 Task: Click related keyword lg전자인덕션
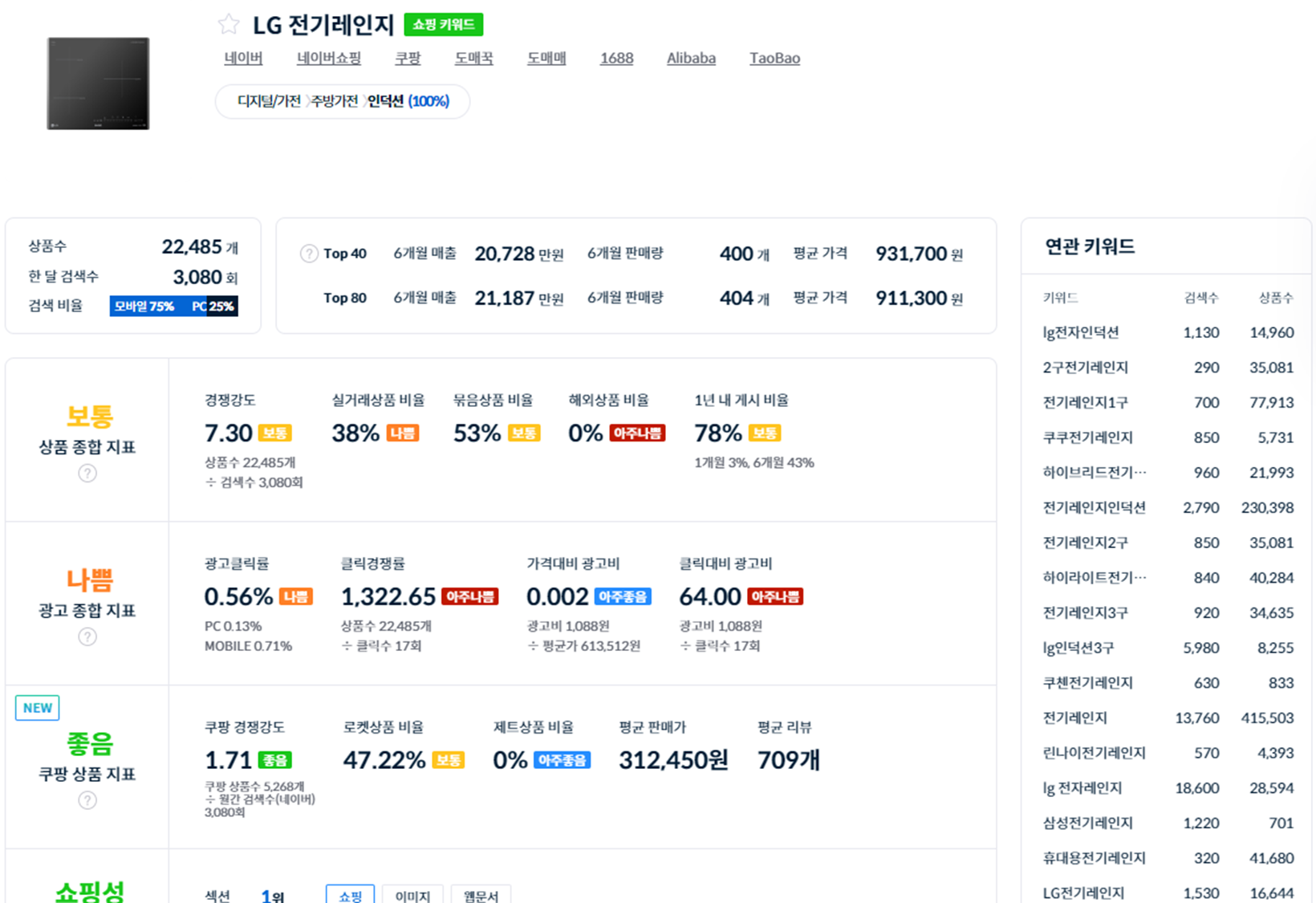[1081, 332]
